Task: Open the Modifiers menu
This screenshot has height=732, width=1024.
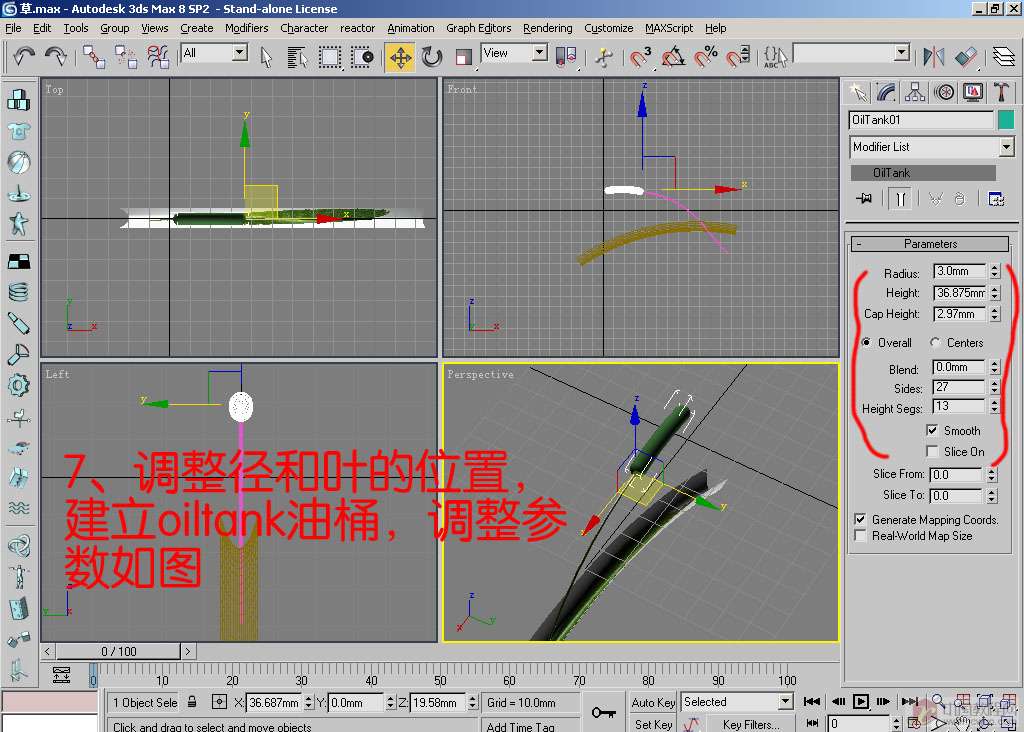Action: click(x=246, y=28)
